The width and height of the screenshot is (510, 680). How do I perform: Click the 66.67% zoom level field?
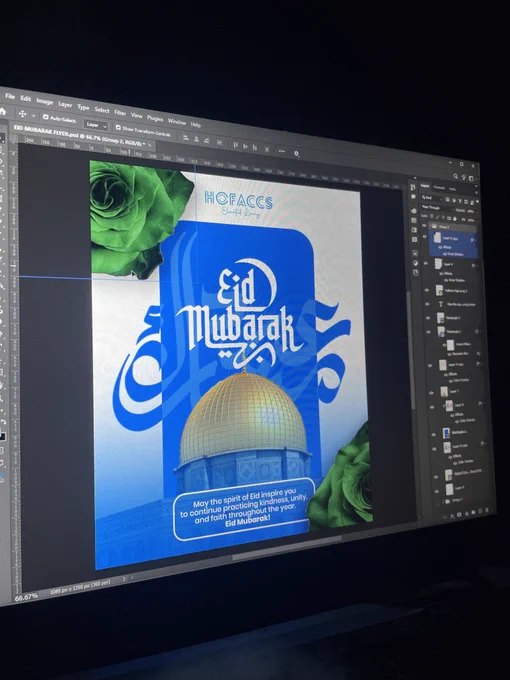tap(26, 597)
